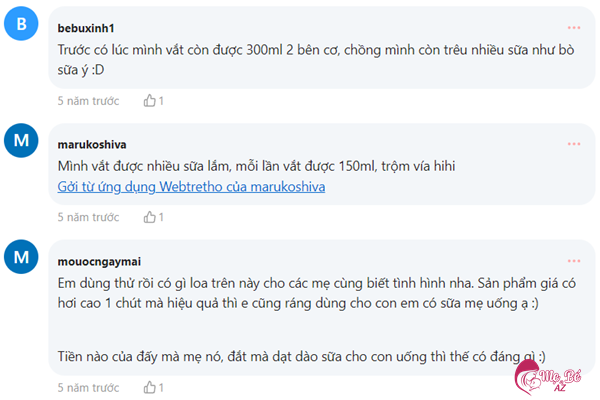Like marukoshiva's comment with thumbs-up
600x400 pixels.
151,216
